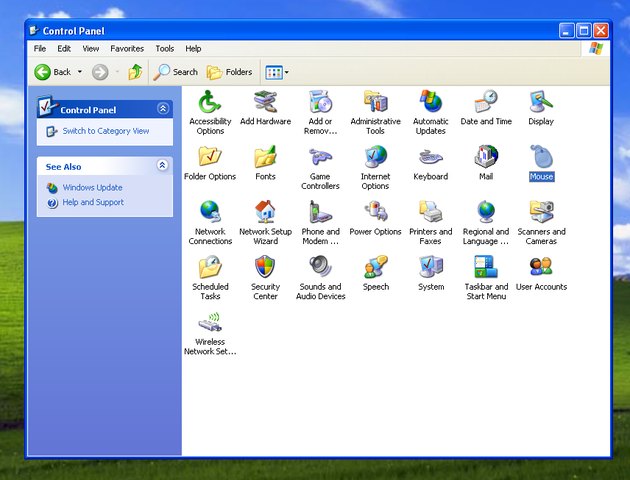
Task: Select the Display icon
Action: point(541,102)
